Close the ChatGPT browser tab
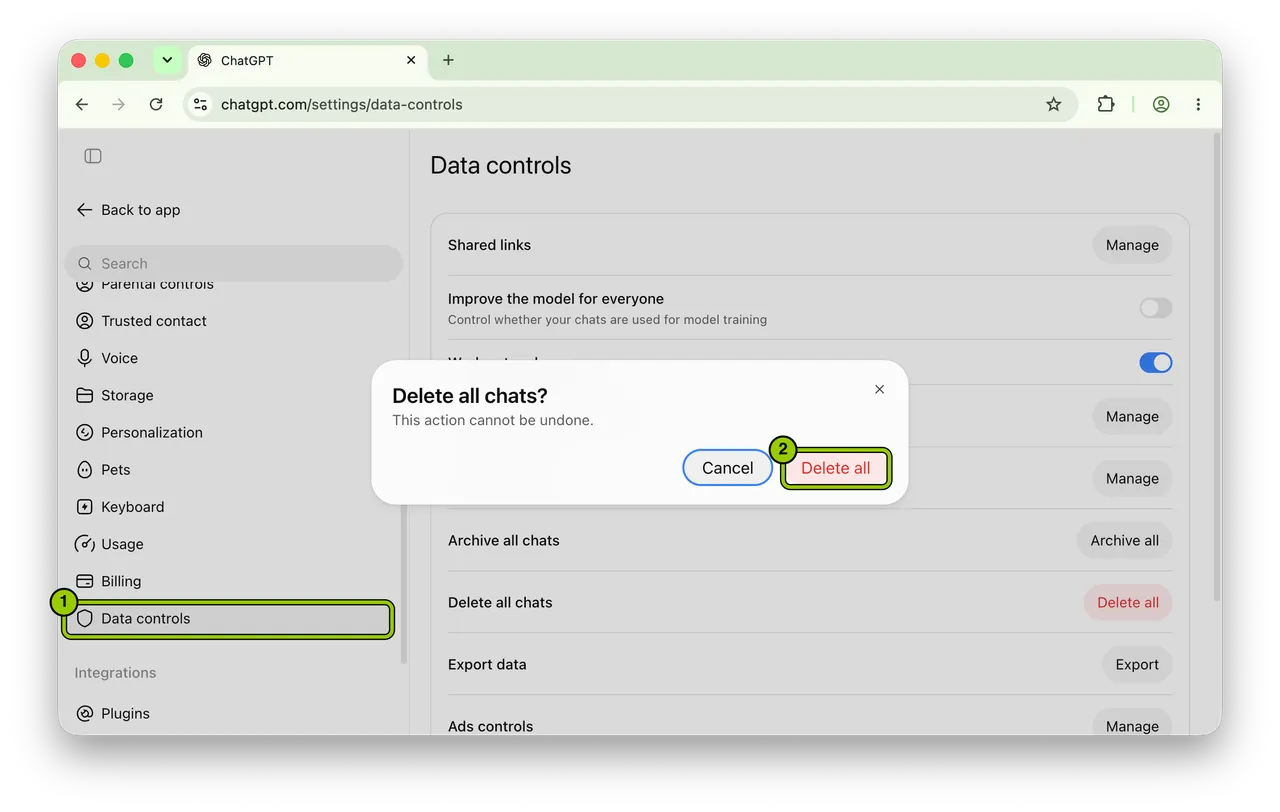Viewport: 1280px width, 812px height. pyautogui.click(x=411, y=60)
